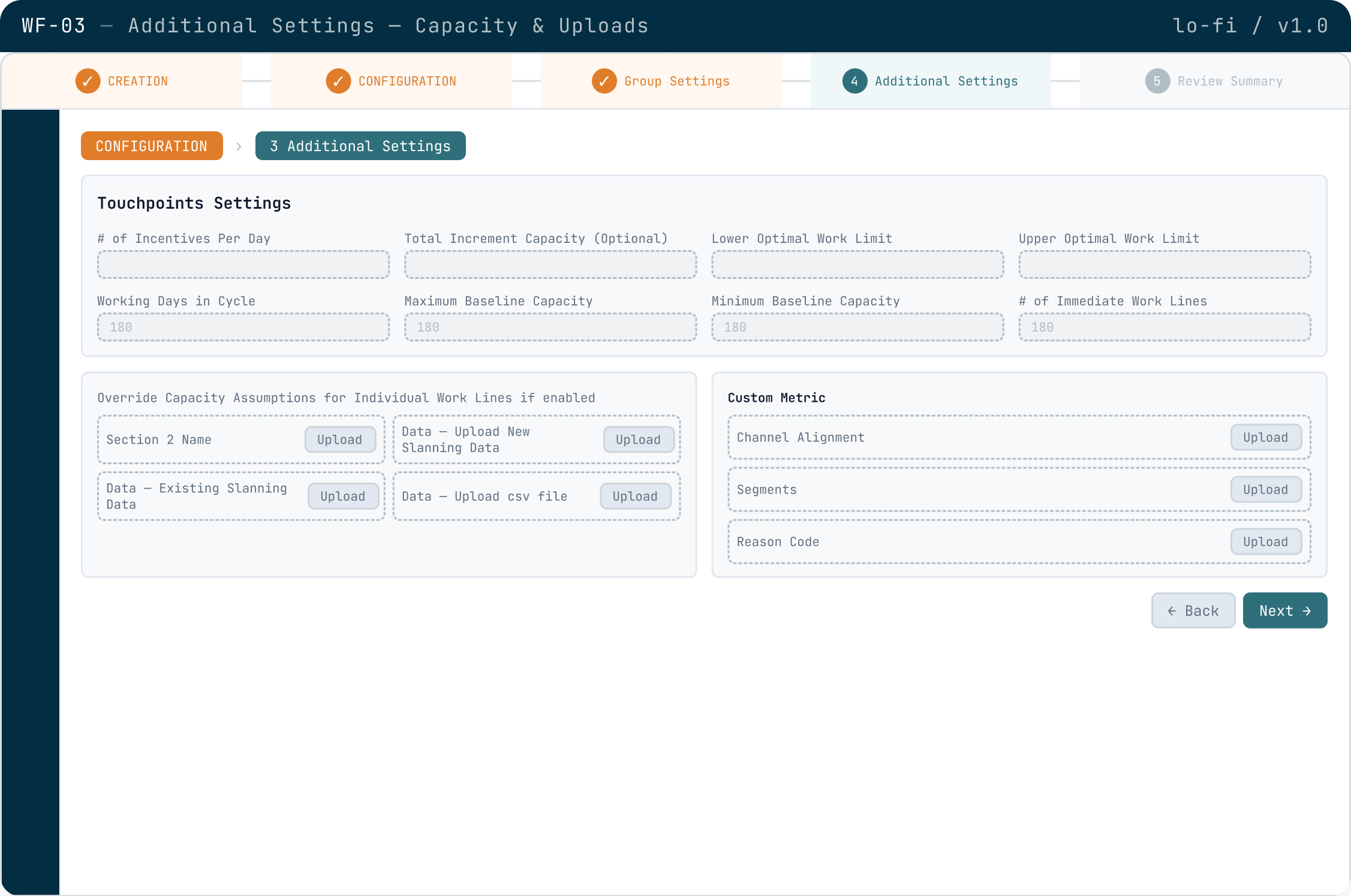The width and height of the screenshot is (1351, 896).
Task: Click the step 4 number badge
Action: pyautogui.click(x=854, y=81)
